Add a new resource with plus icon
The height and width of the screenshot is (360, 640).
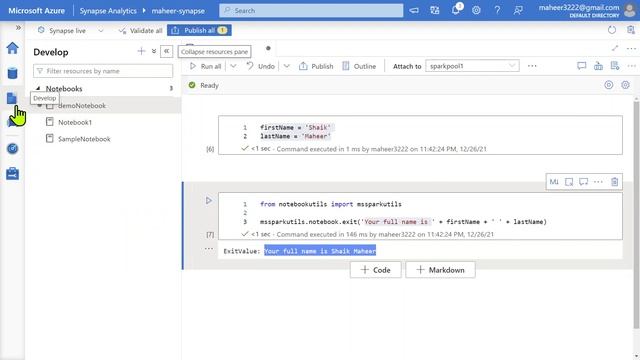point(141,51)
